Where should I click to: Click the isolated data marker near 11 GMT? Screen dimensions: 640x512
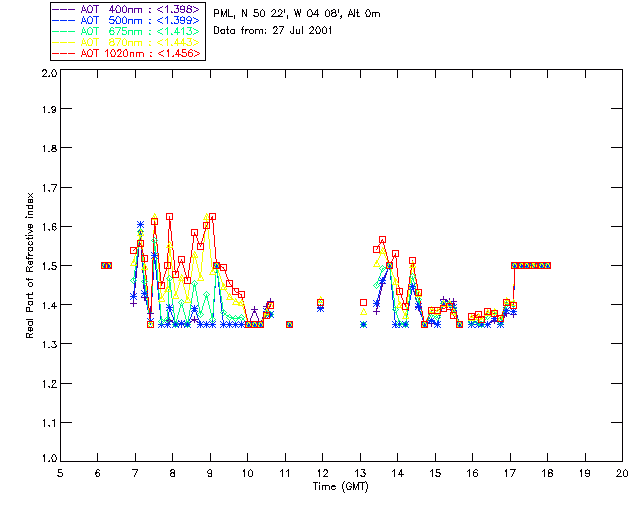(289, 325)
